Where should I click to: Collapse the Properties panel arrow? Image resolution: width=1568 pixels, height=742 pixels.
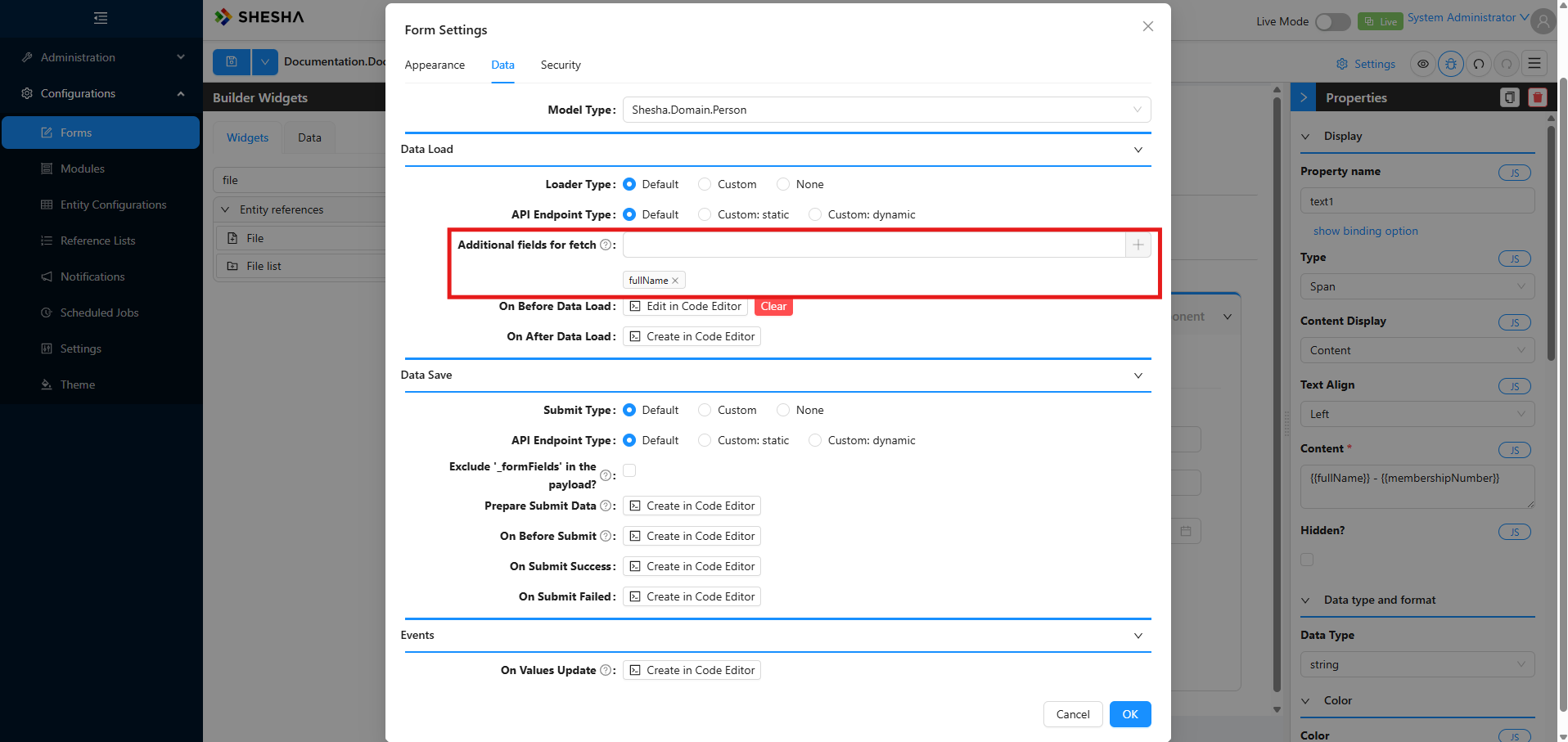(1304, 97)
